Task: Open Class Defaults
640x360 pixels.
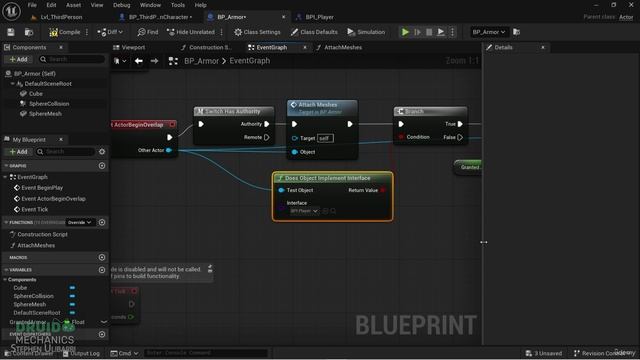Action: tap(314, 32)
